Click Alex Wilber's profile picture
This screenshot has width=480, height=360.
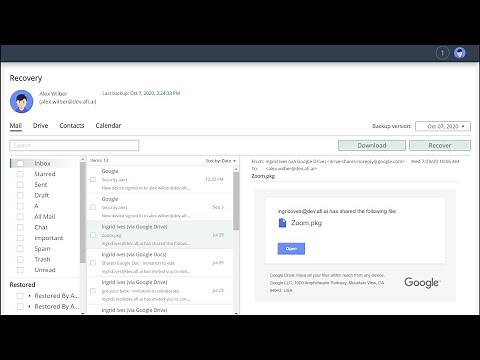pyautogui.click(x=21, y=102)
